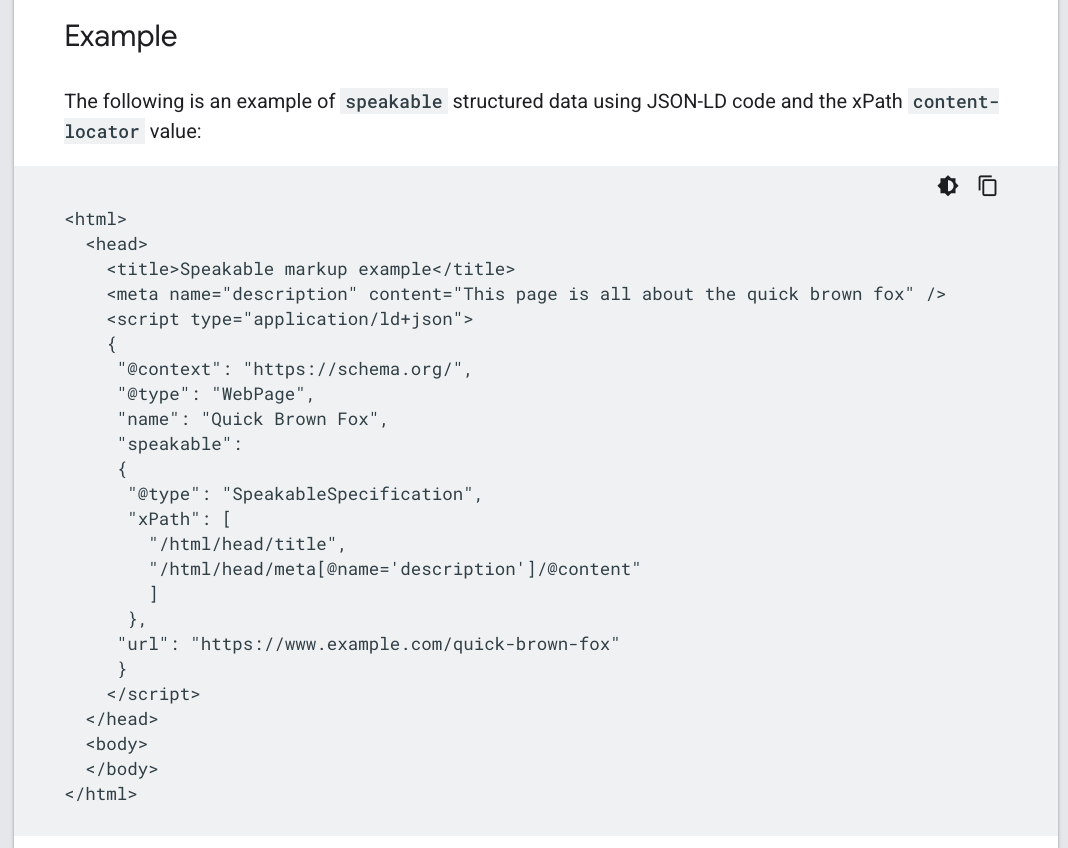The height and width of the screenshot is (848, 1068).
Task: Click the closing html tag line
Action: pyautogui.click(x=100, y=794)
